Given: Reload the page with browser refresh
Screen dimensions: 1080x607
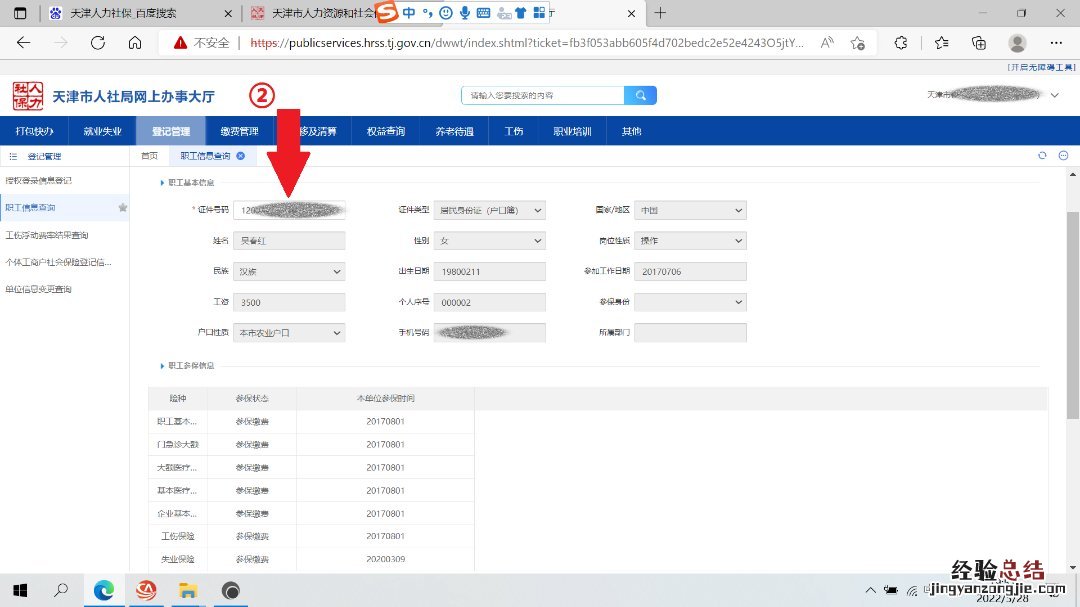Looking at the screenshot, I should [98, 43].
